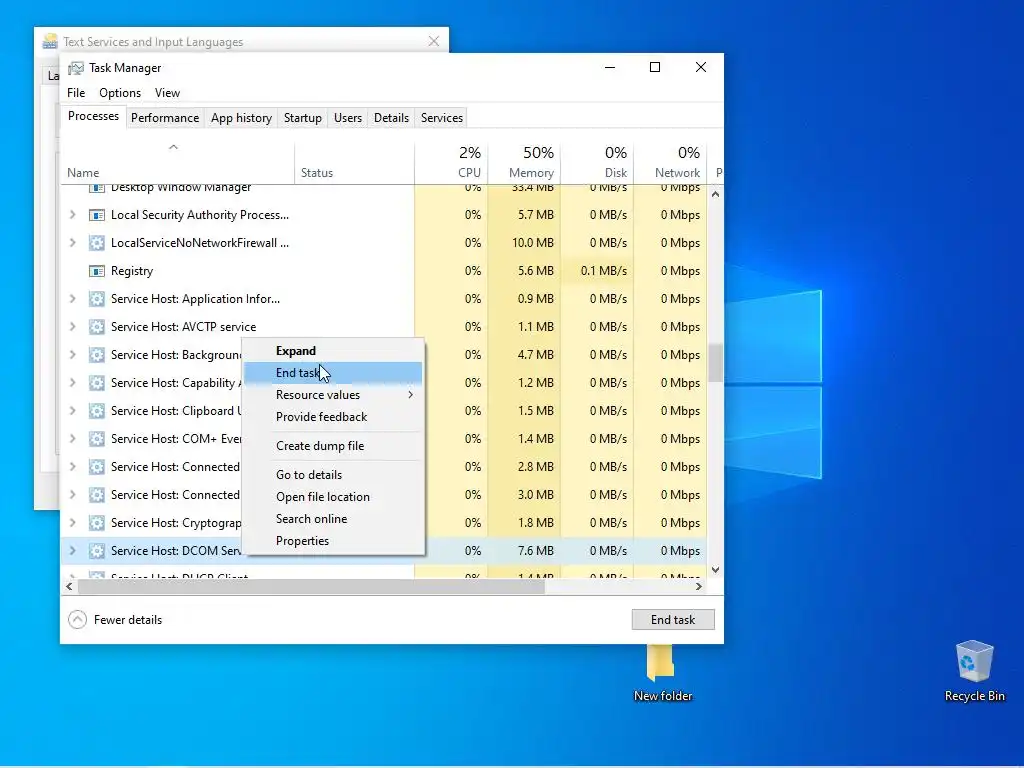1024x768 pixels.
Task: Sort by the Status column header
Action: point(355,163)
